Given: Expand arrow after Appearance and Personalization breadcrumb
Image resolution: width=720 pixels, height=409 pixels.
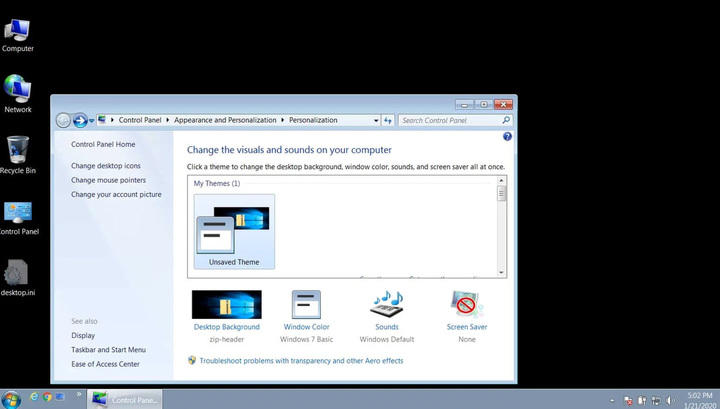Looking at the screenshot, I should pyautogui.click(x=282, y=120).
